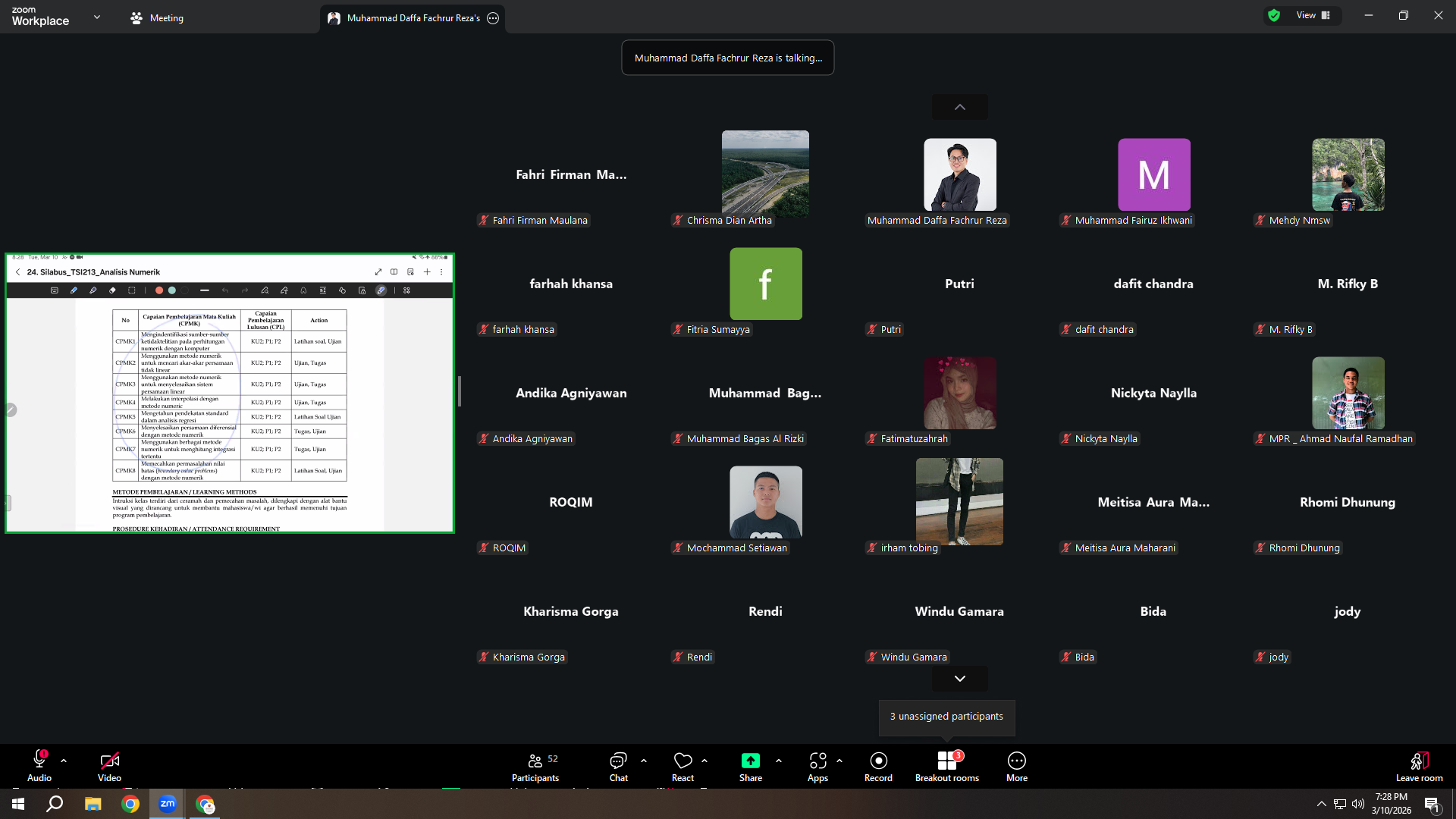Select Chrisma Dian Artha's video tile
The width and height of the screenshot is (1456, 819).
point(765,174)
